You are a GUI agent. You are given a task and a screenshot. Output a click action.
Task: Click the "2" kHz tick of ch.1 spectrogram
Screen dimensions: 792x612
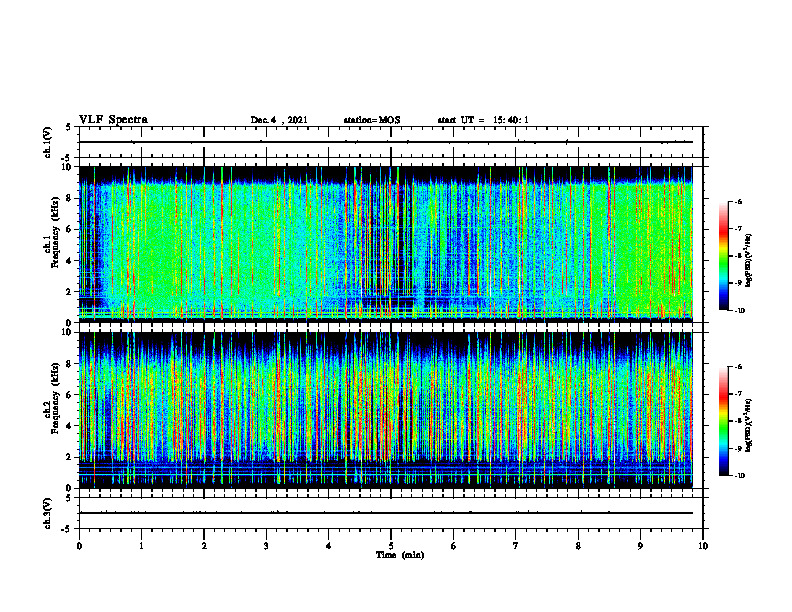click(69, 292)
